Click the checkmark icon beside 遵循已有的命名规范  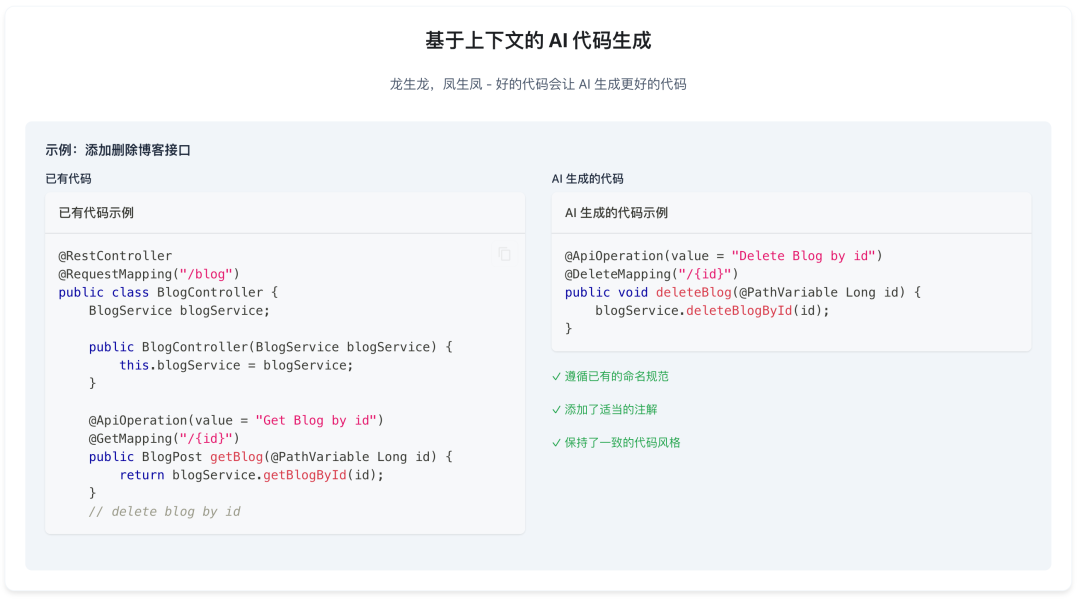(x=557, y=377)
